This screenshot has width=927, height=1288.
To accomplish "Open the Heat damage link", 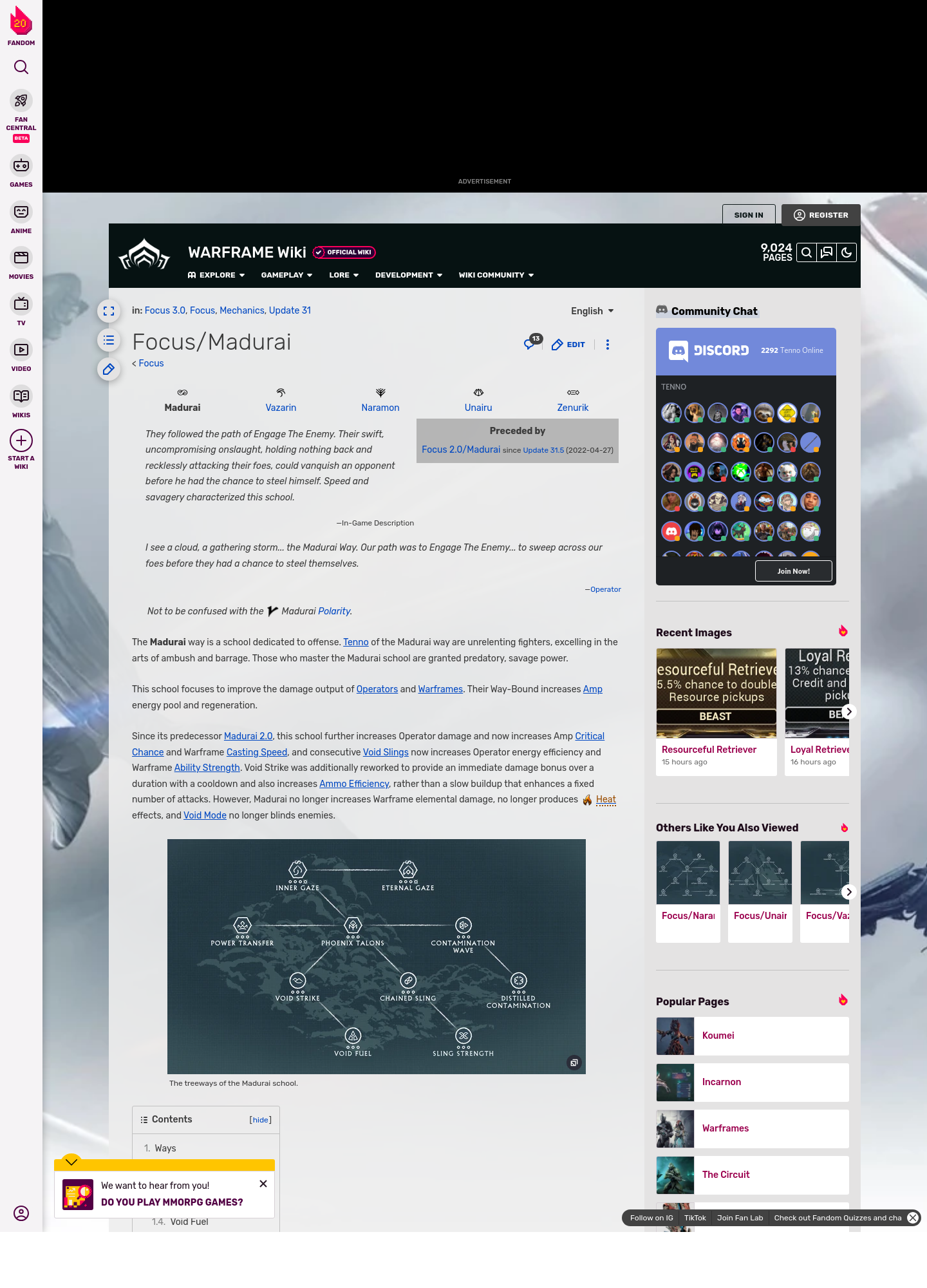I will 606,799.
